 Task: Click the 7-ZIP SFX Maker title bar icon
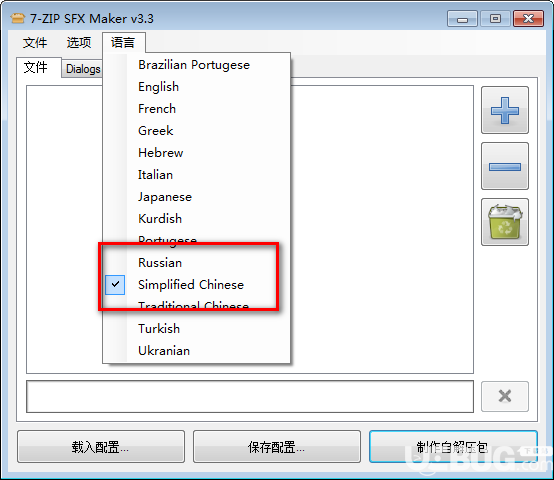tap(18, 18)
